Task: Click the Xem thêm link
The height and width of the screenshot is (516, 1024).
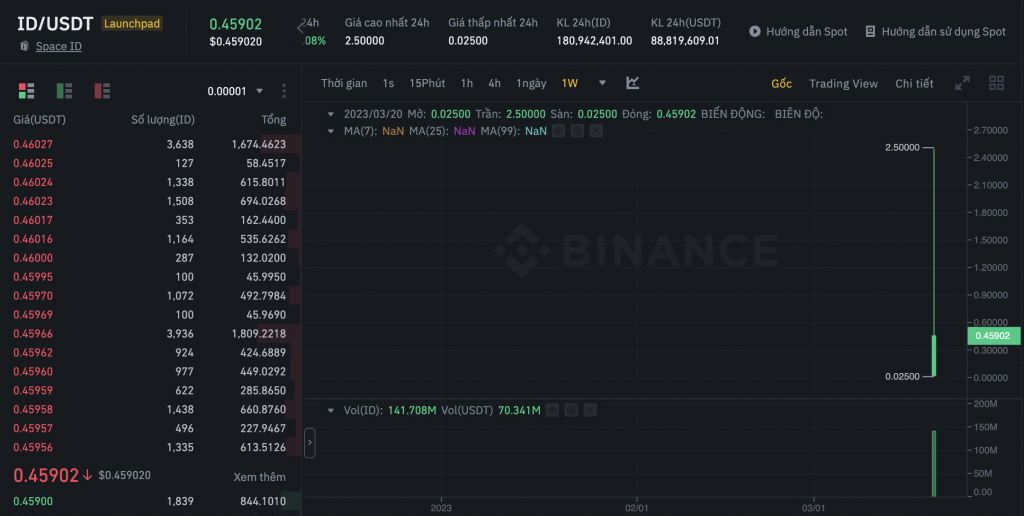Action: point(259,477)
